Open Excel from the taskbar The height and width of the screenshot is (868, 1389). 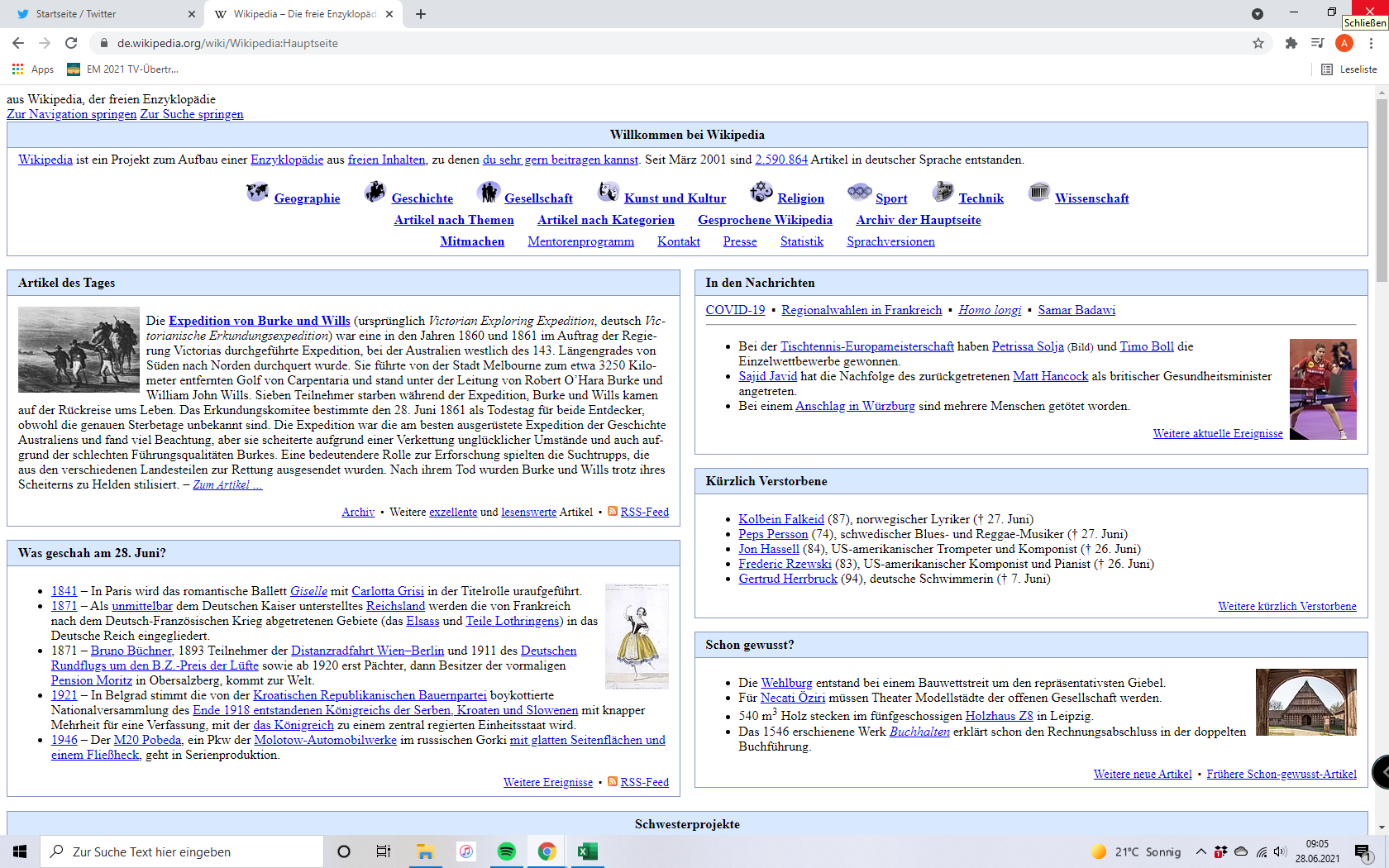(587, 851)
